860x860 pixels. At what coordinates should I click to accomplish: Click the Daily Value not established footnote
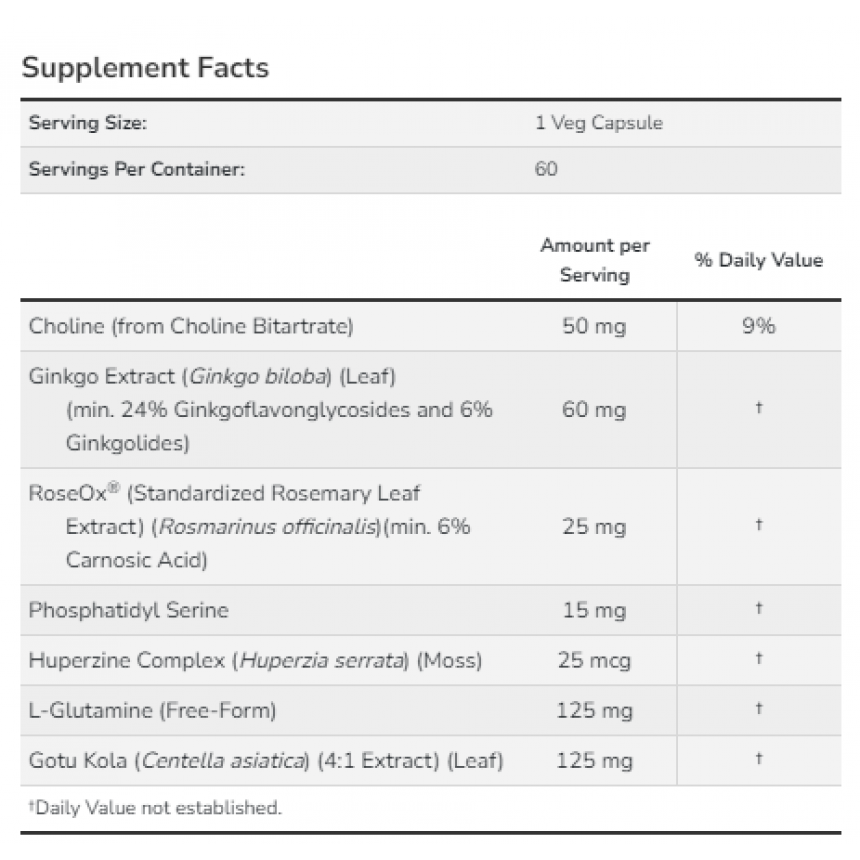[155, 808]
